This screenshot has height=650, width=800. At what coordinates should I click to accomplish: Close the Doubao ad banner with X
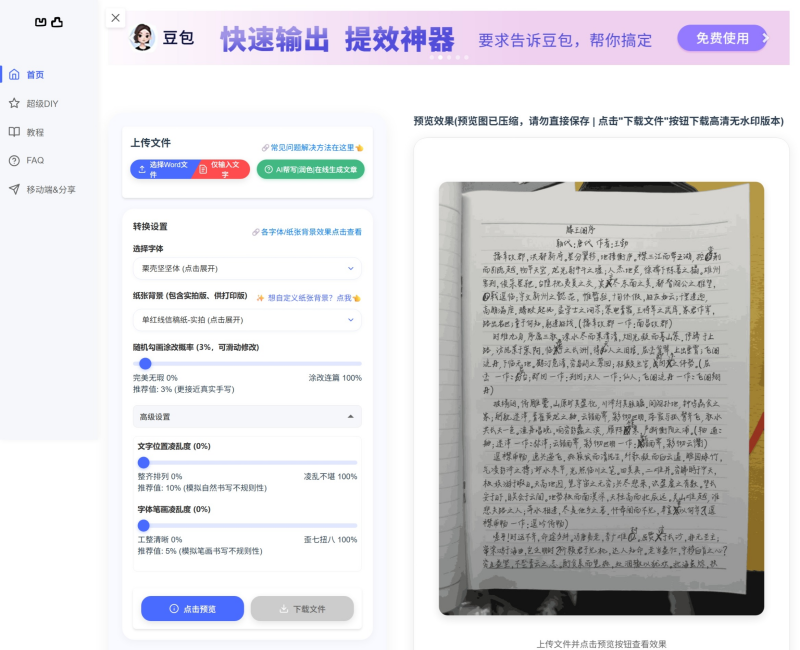(x=116, y=18)
